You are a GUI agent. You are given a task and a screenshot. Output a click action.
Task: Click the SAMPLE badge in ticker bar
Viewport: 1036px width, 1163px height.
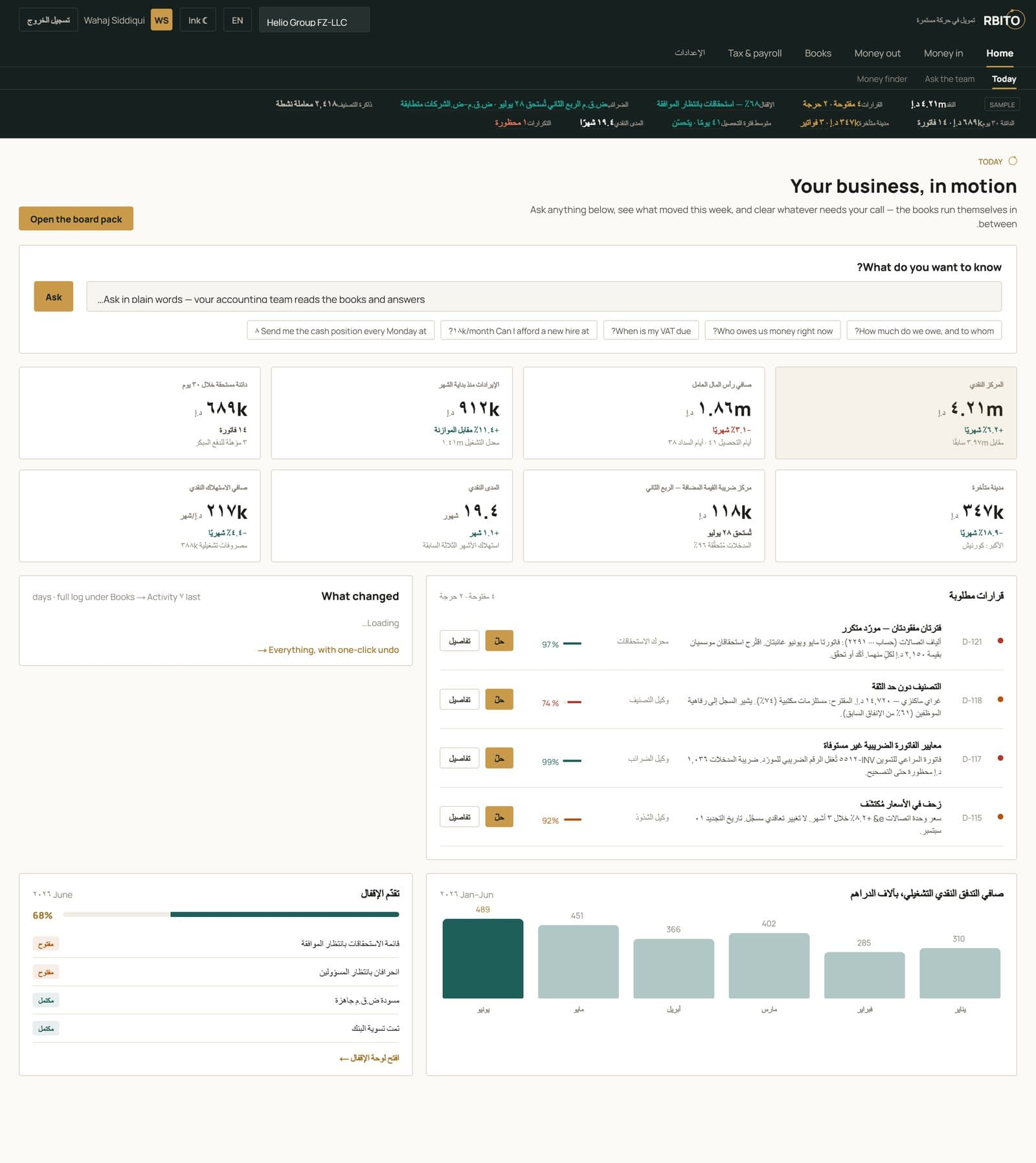(1002, 104)
